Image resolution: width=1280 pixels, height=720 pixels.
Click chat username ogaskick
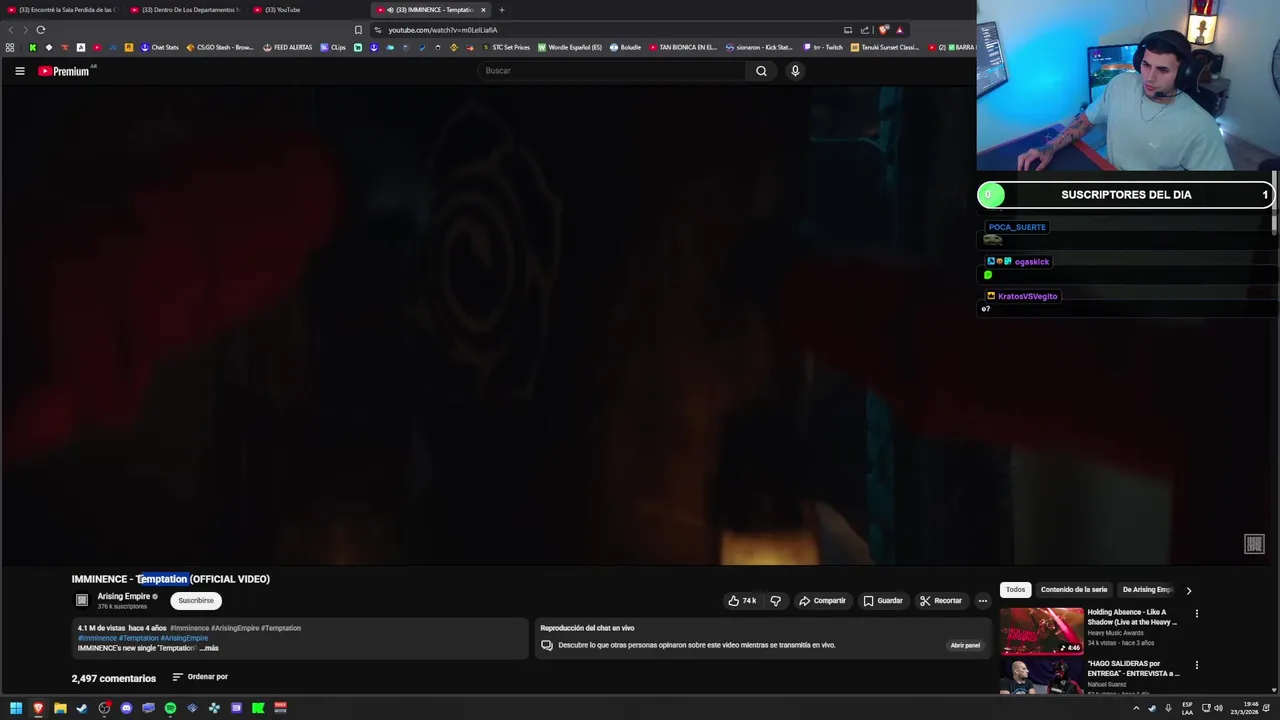pyautogui.click(x=1032, y=262)
